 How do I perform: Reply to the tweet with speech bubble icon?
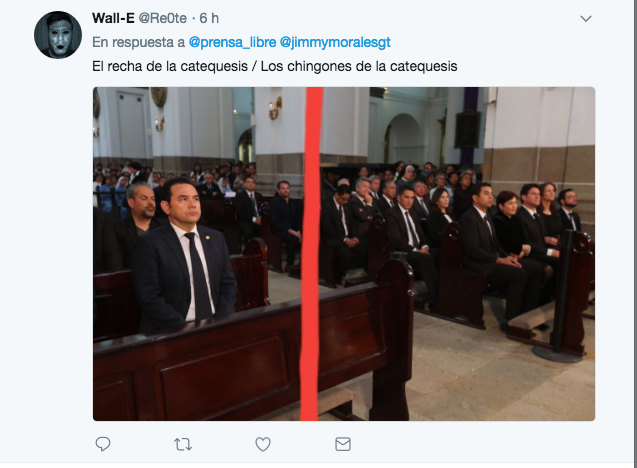click(x=103, y=444)
